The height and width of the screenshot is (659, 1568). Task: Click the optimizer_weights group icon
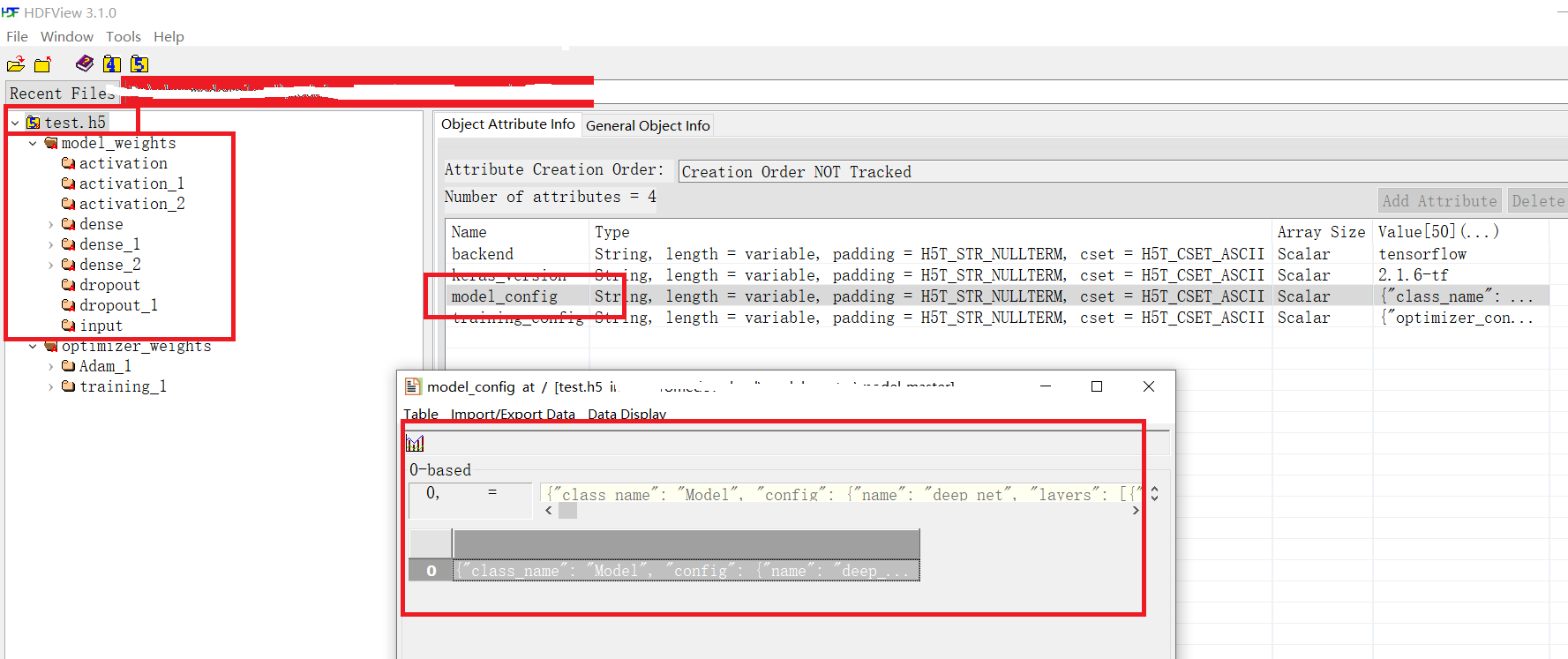51,346
